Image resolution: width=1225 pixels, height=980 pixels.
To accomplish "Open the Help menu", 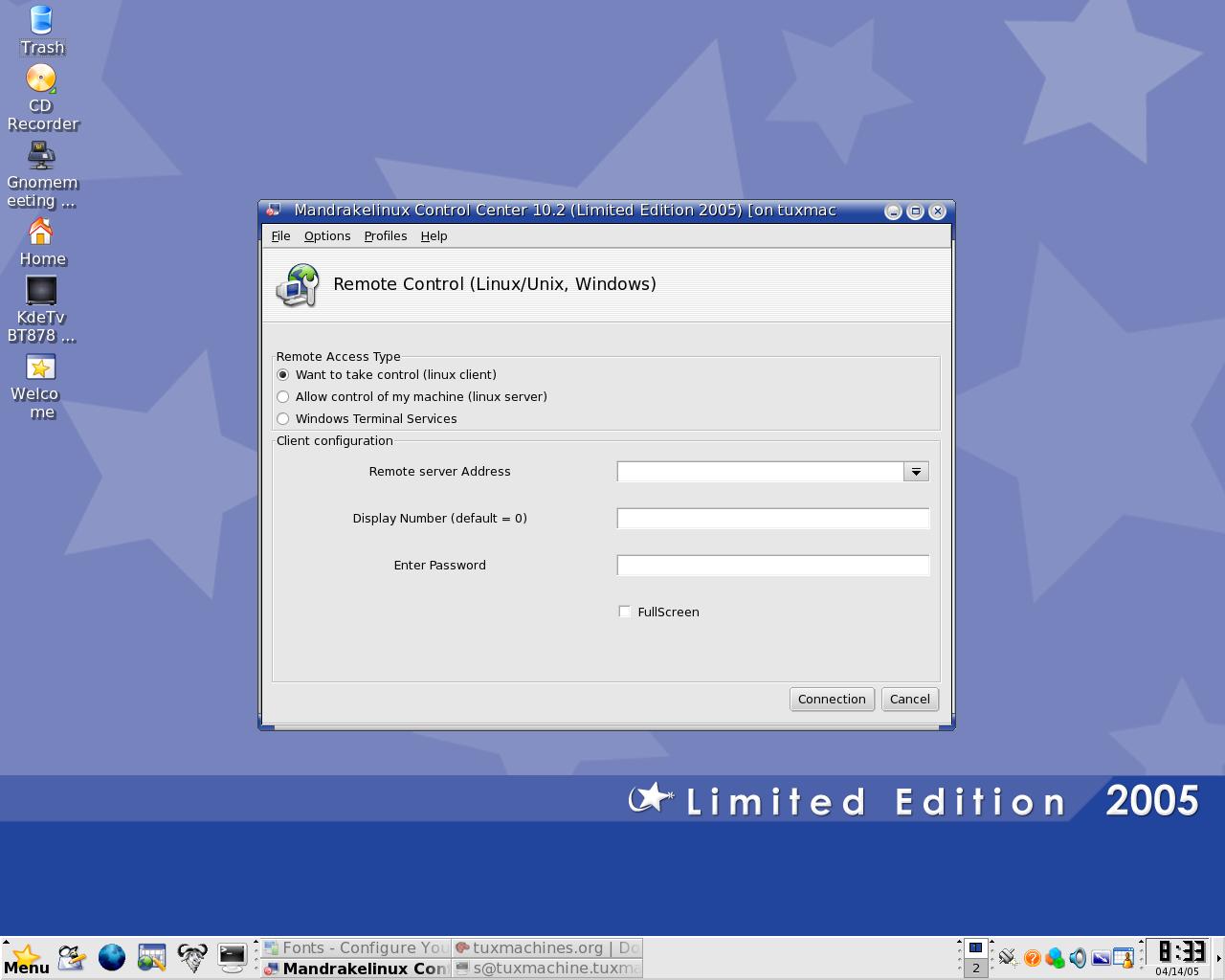I will 434,236.
